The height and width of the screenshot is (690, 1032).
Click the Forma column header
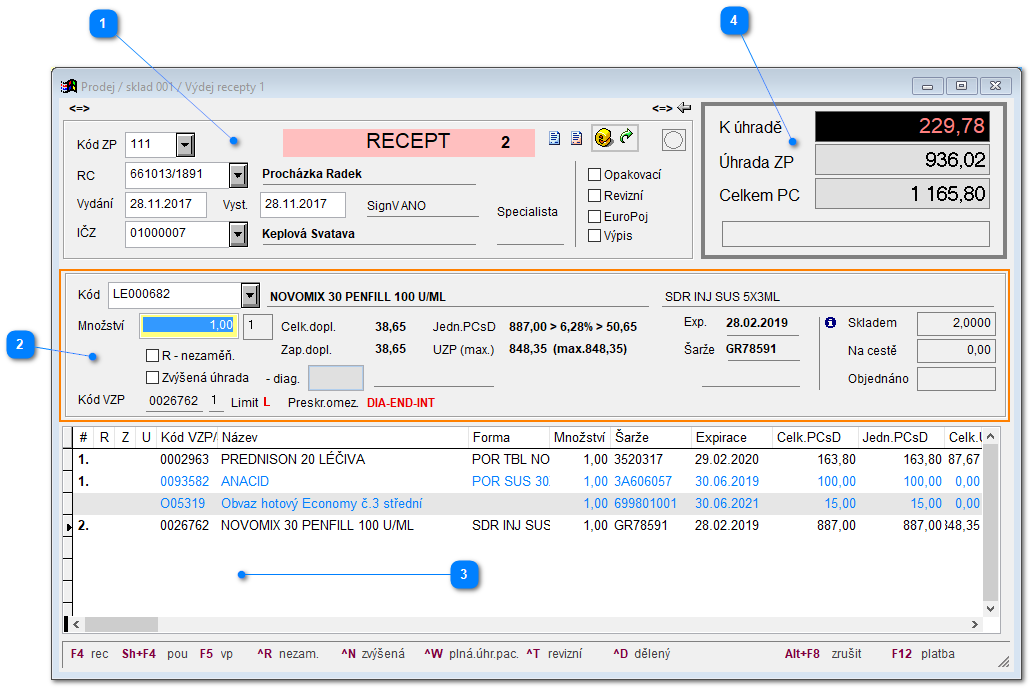point(509,437)
